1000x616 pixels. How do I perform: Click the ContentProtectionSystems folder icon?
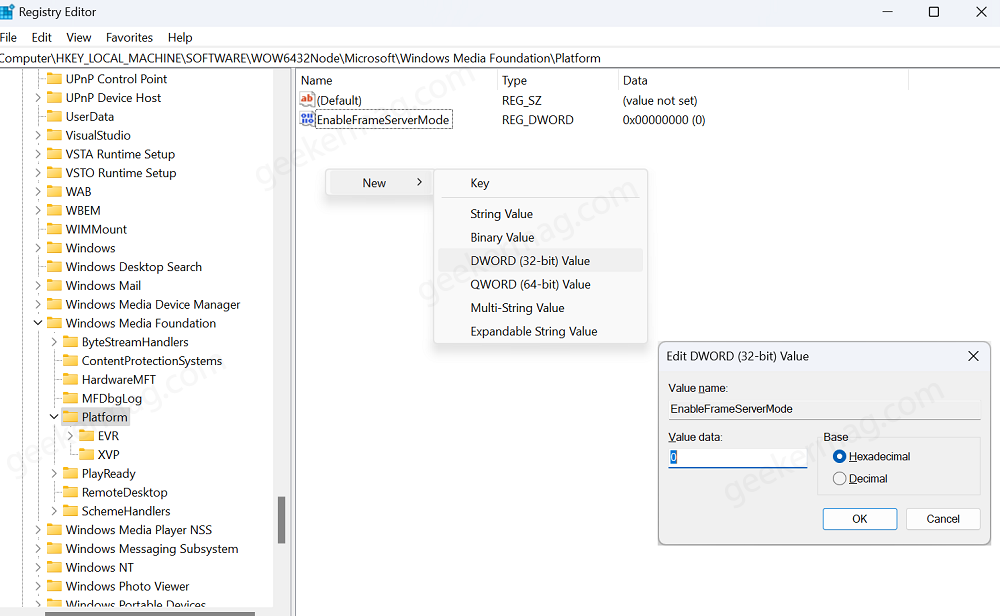click(x=71, y=360)
